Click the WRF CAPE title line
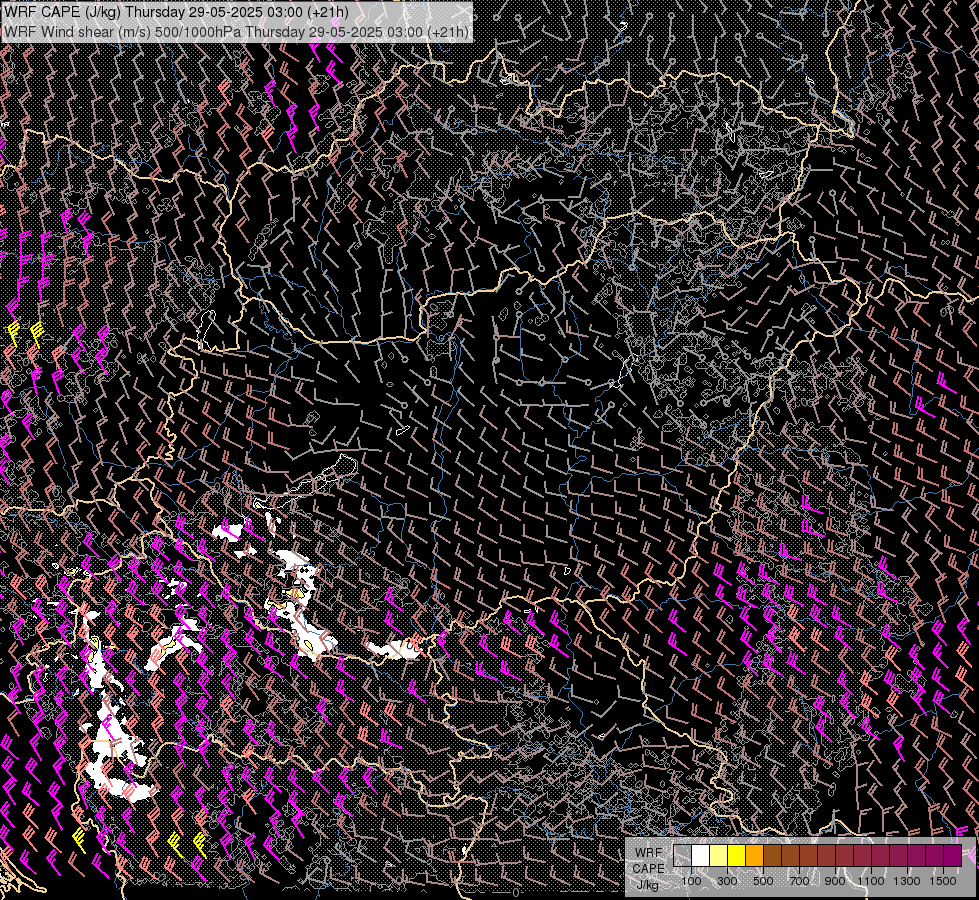 click(176, 12)
